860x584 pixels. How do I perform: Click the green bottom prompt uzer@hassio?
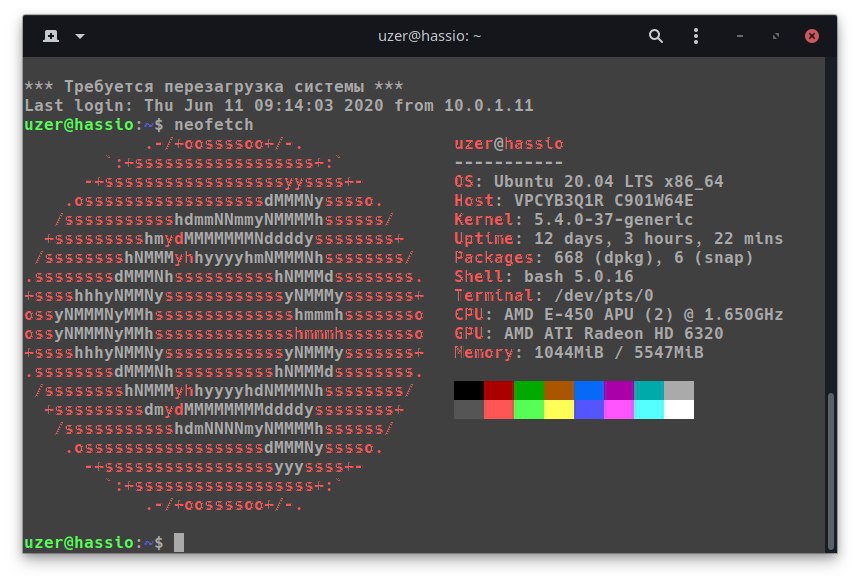[79, 542]
